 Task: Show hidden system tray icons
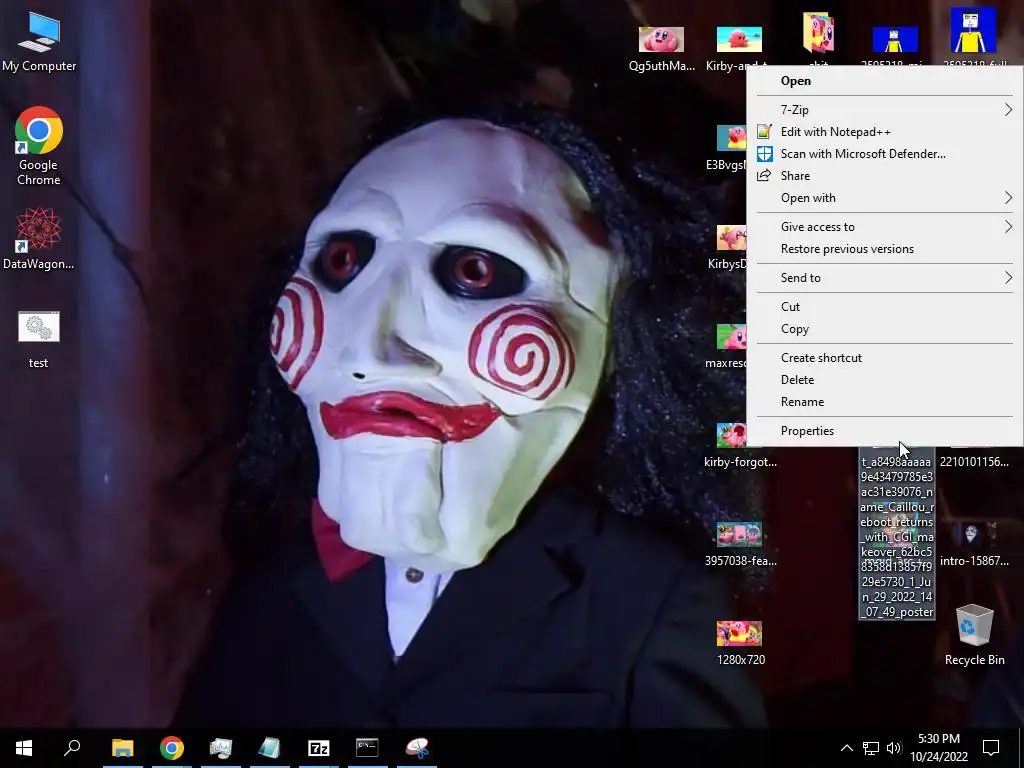tap(846, 748)
